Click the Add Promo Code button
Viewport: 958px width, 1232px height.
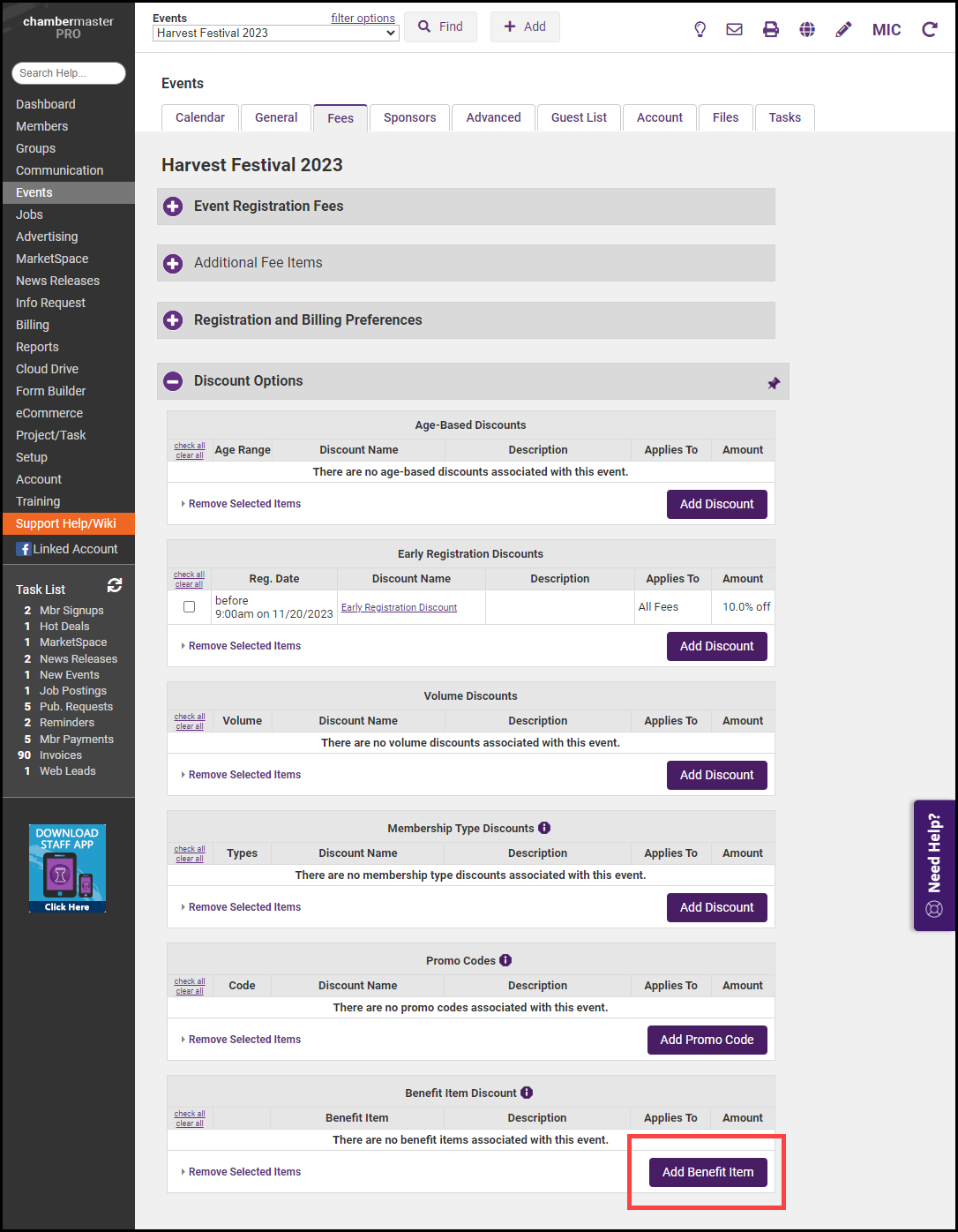[x=707, y=1040]
